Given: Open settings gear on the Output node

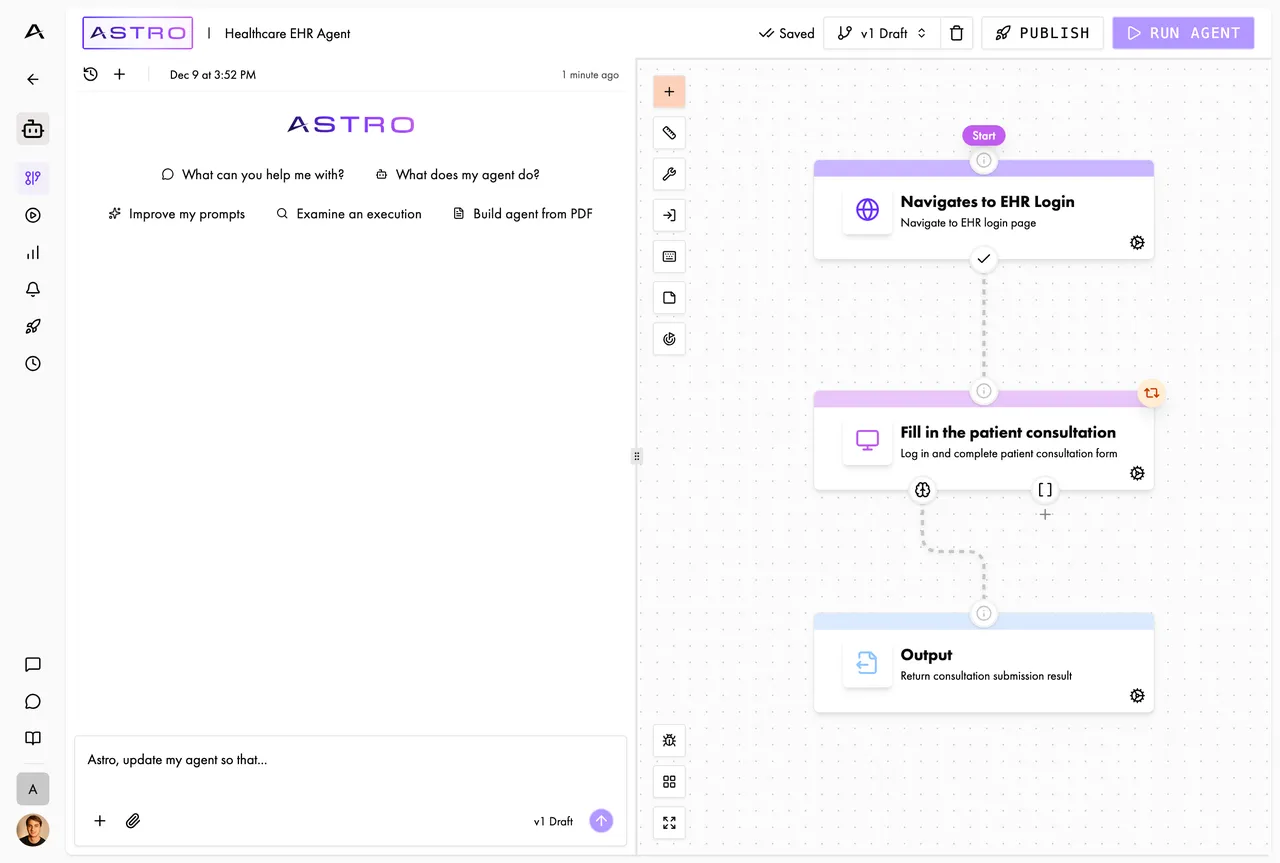Looking at the screenshot, I should pos(1137,695).
